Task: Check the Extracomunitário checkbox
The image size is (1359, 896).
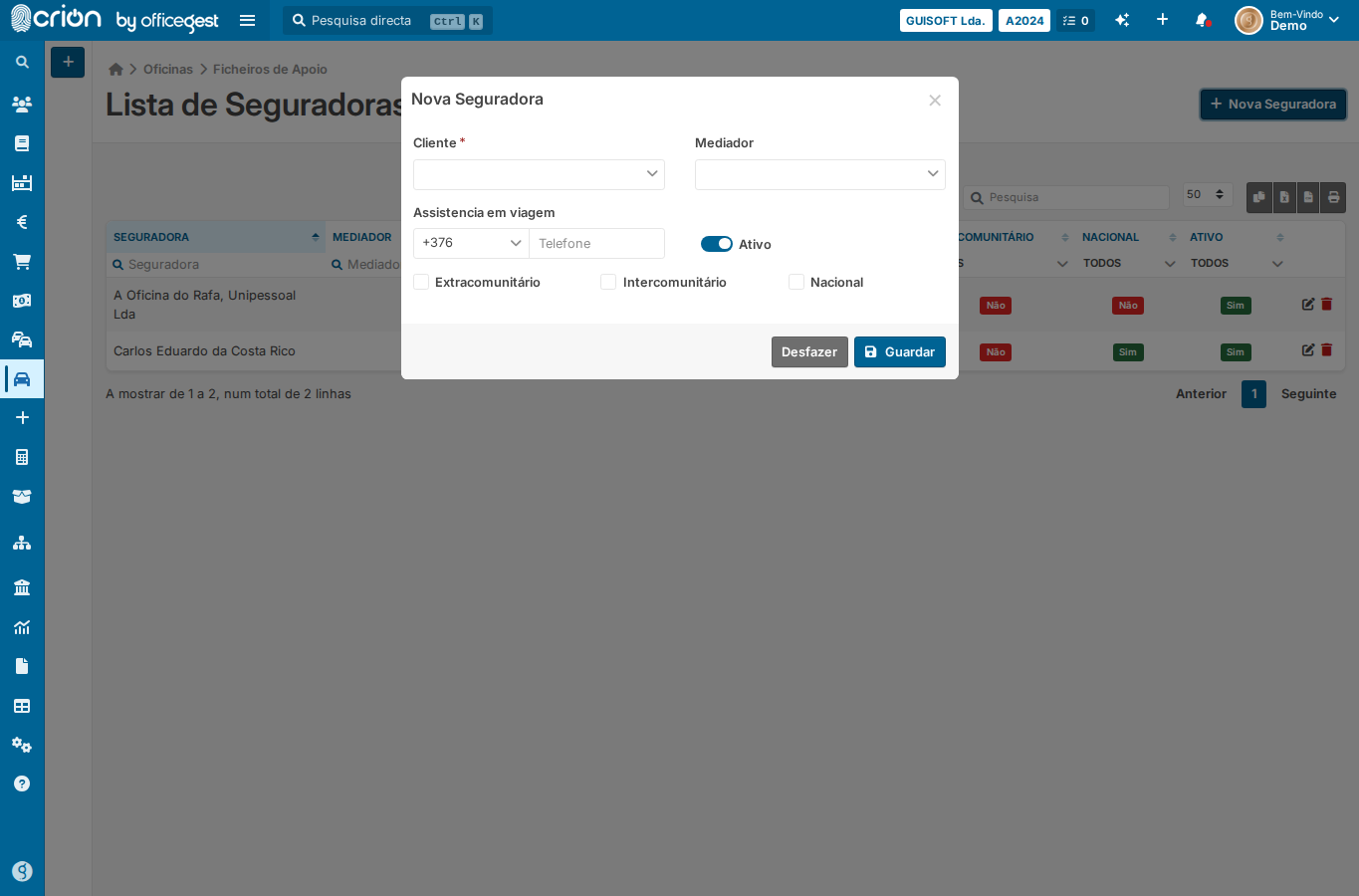Action: [421, 282]
